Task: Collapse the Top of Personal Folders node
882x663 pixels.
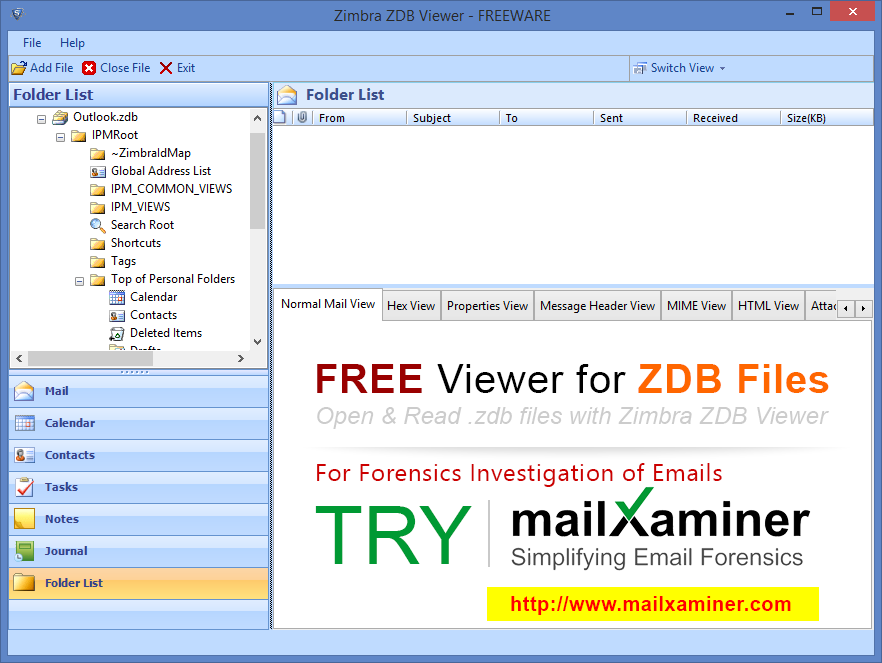Action: click(x=79, y=281)
